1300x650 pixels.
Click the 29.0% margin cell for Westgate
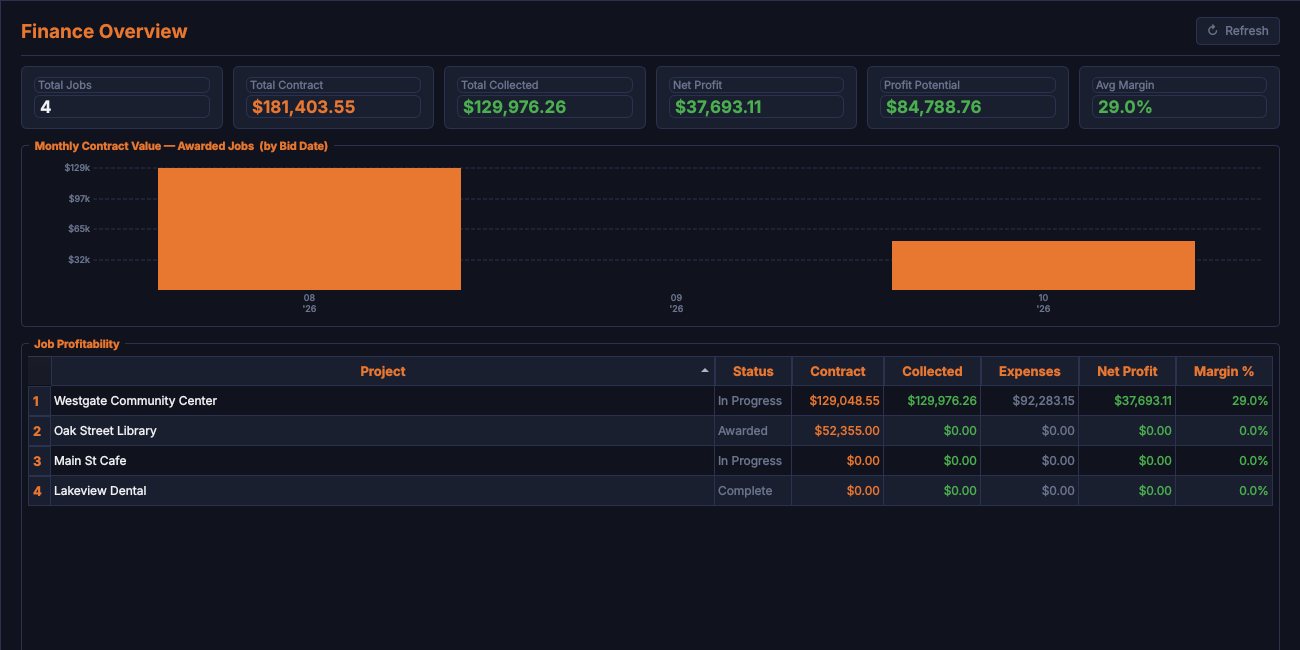1224,401
